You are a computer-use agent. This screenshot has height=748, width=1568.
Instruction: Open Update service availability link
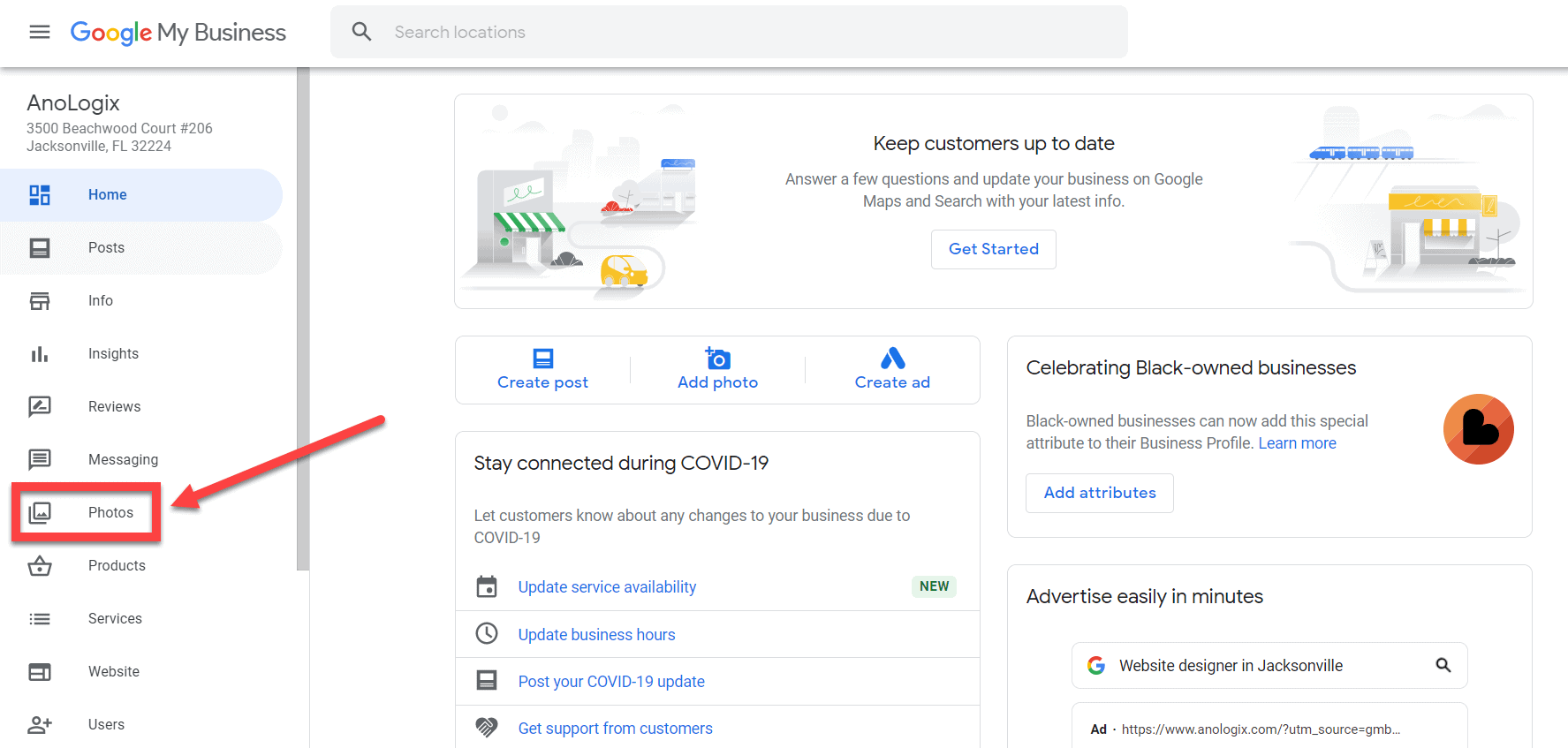tap(607, 587)
